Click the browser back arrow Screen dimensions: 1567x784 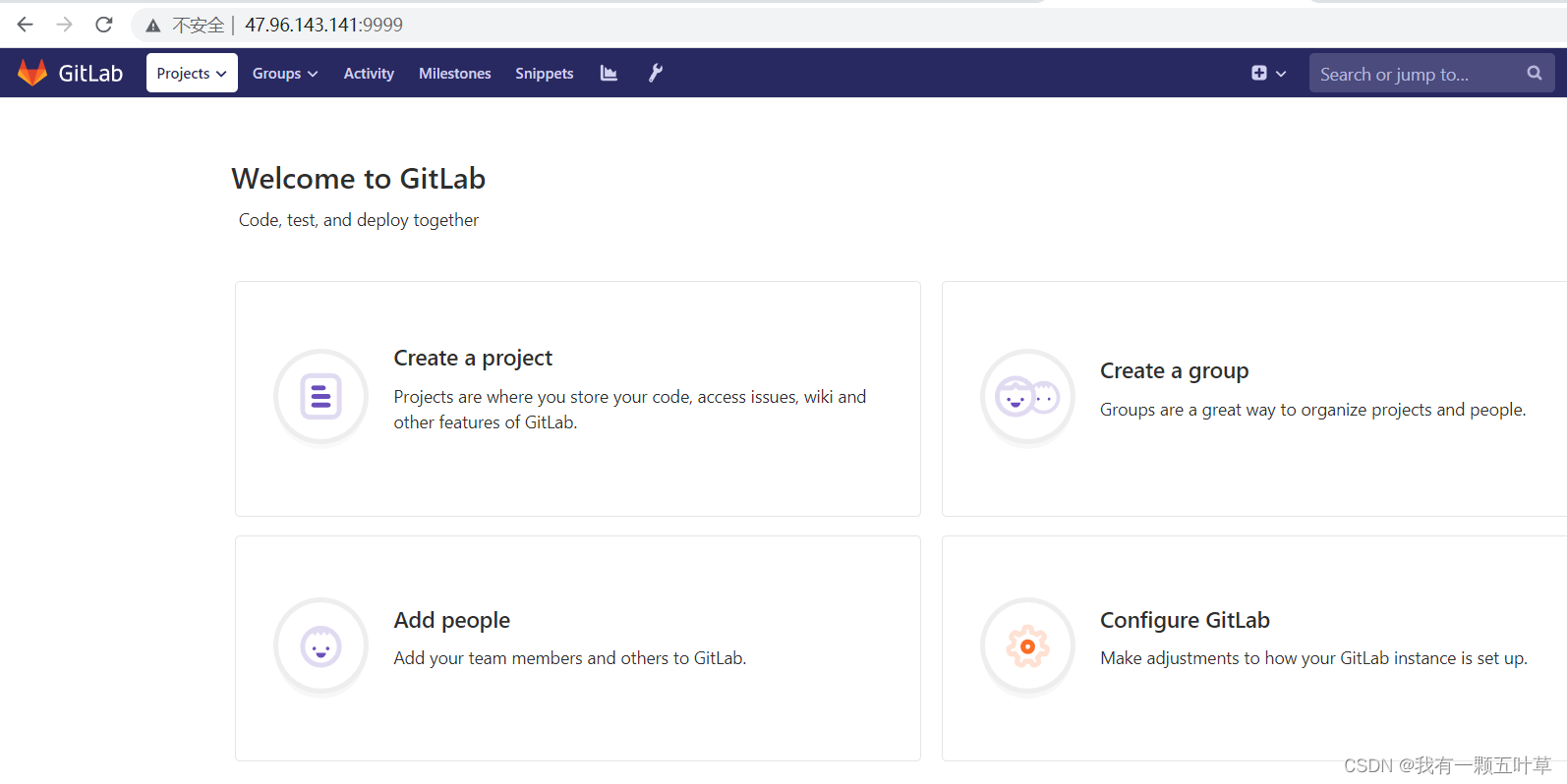[x=26, y=25]
